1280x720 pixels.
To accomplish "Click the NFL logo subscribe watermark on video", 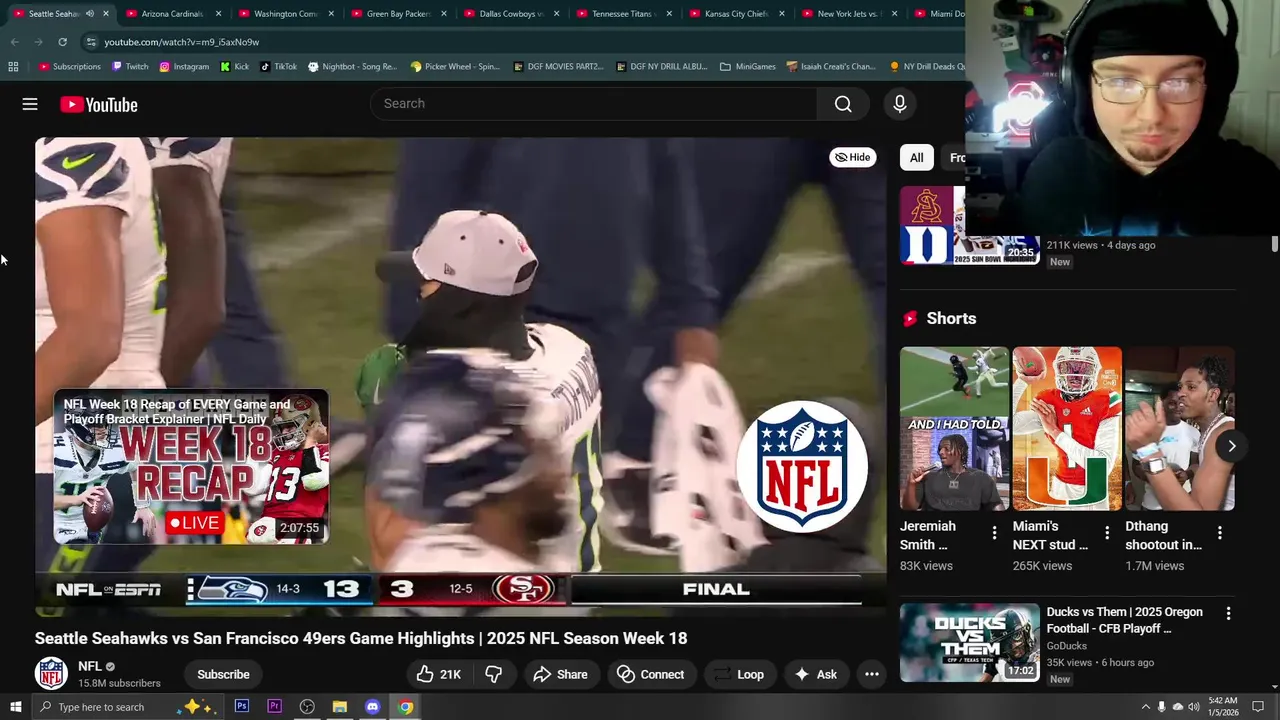I will (x=802, y=467).
